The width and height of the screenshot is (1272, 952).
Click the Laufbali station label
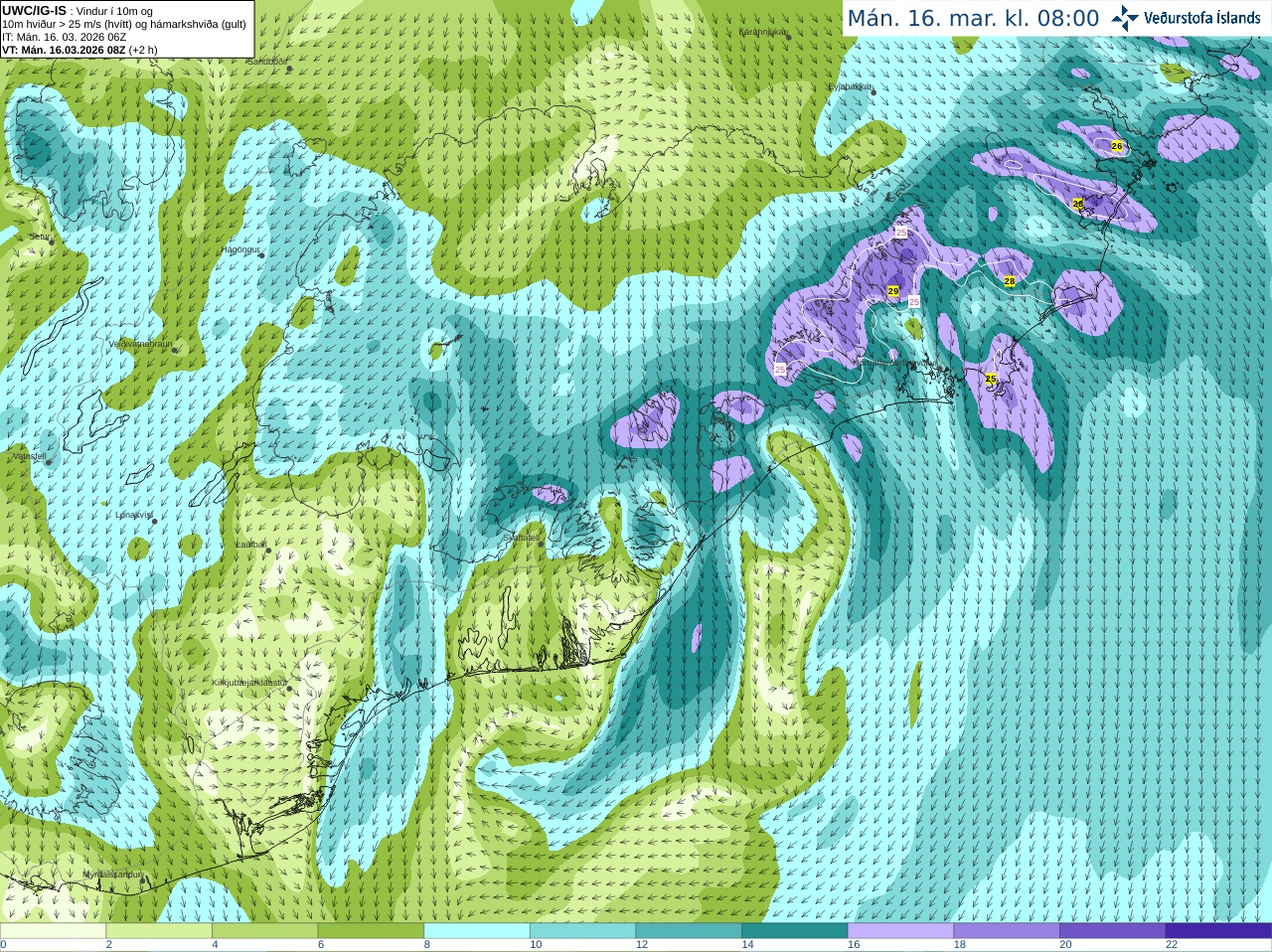[250, 545]
